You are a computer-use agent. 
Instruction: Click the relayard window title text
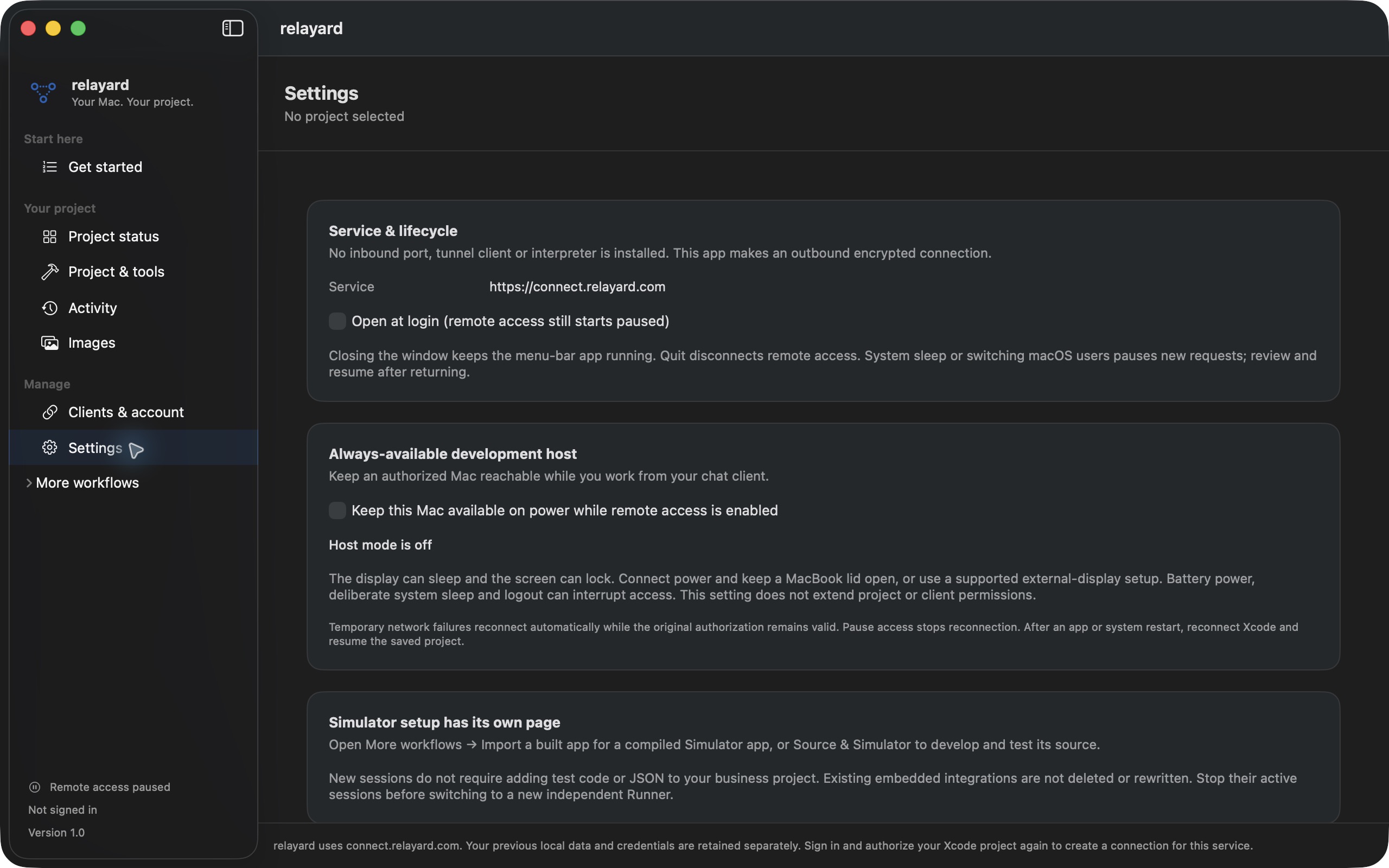[x=311, y=28]
